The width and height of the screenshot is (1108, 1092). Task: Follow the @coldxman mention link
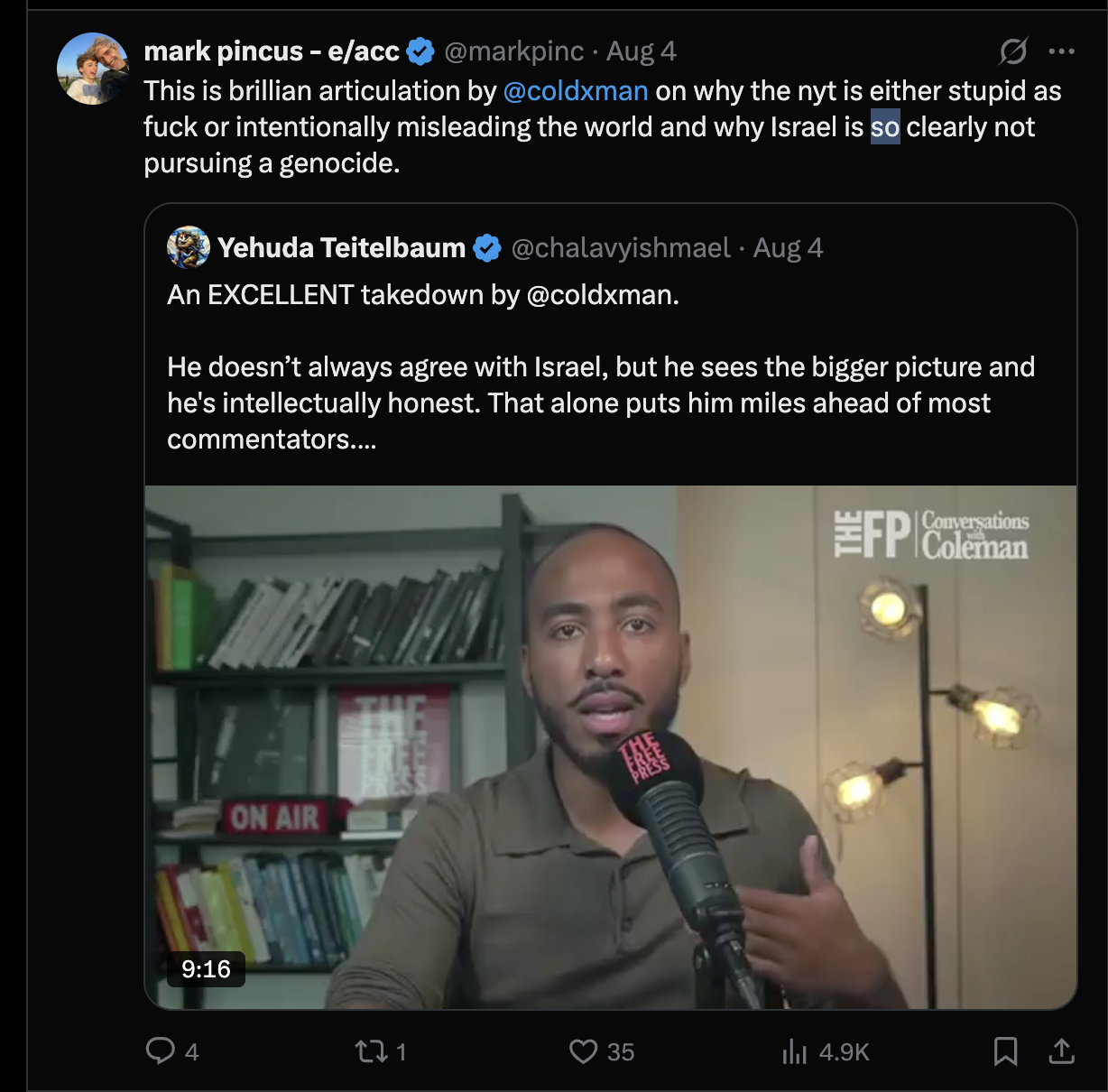(x=576, y=90)
